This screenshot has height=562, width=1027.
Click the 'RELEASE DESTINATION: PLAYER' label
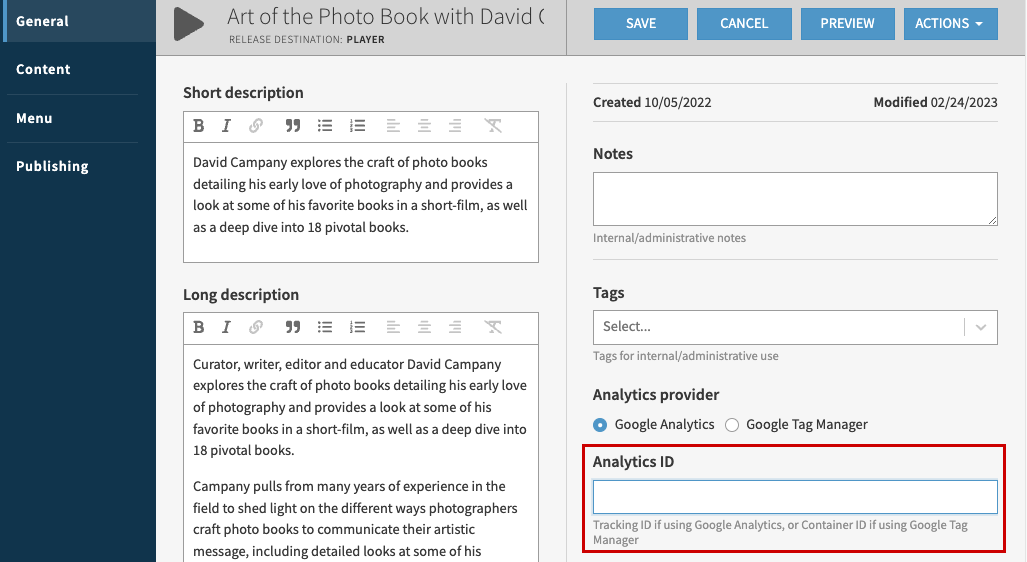point(307,40)
